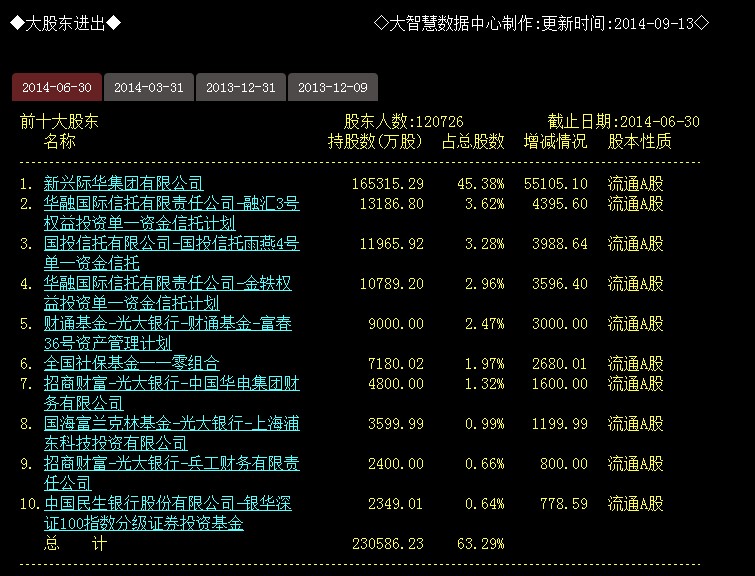Viewport: 755px width, 576px height.
Task: Open link 财通基金-光大银行-财通基金-富春
Action: (168, 323)
